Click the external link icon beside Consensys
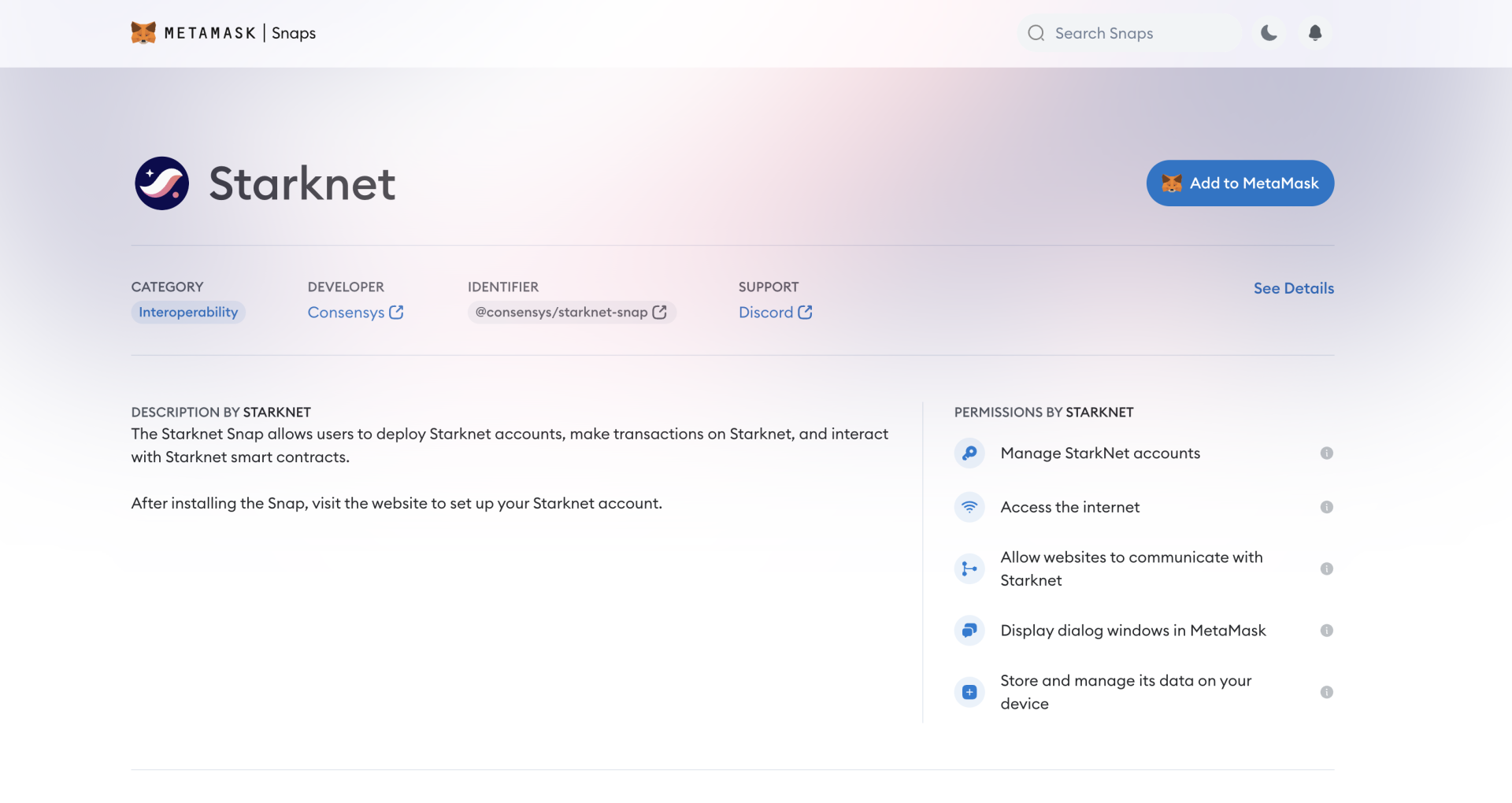 (397, 312)
